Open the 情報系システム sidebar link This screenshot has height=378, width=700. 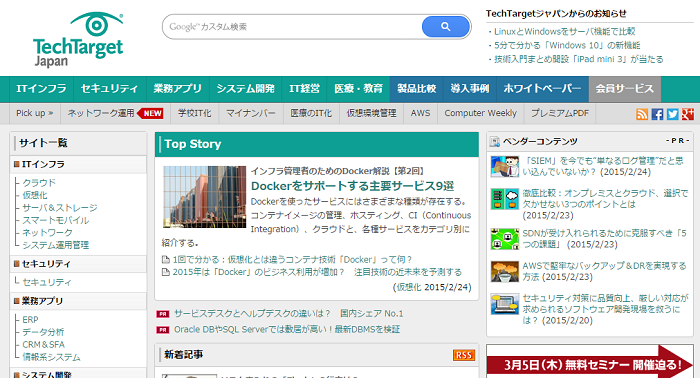[x=51, y=357]
